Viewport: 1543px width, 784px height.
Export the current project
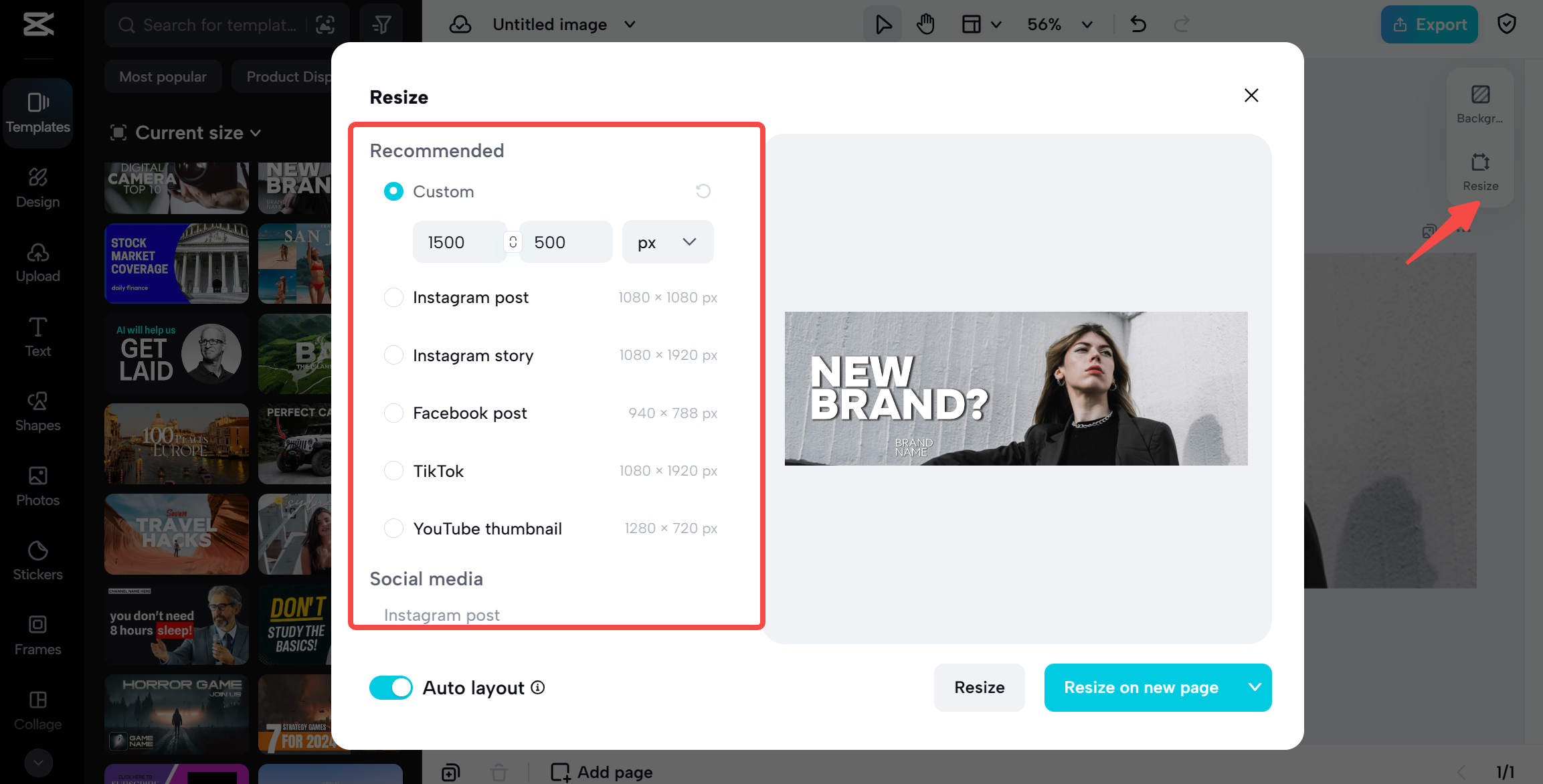pos(1429,24)
